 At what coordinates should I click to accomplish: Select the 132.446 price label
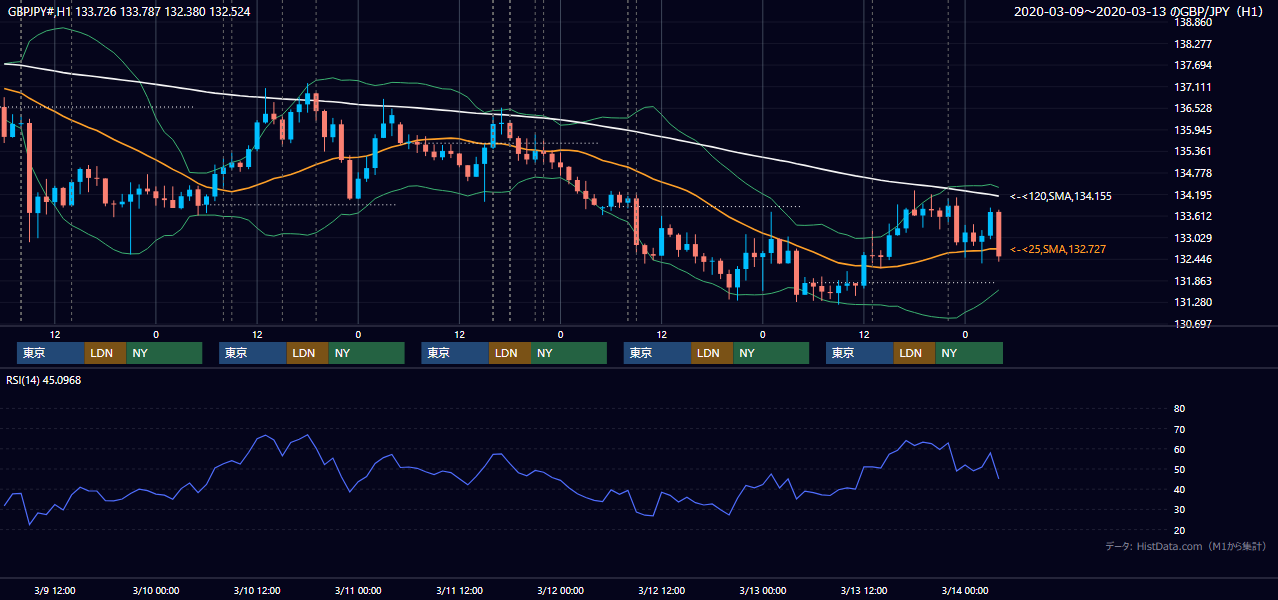[1192, 259]
